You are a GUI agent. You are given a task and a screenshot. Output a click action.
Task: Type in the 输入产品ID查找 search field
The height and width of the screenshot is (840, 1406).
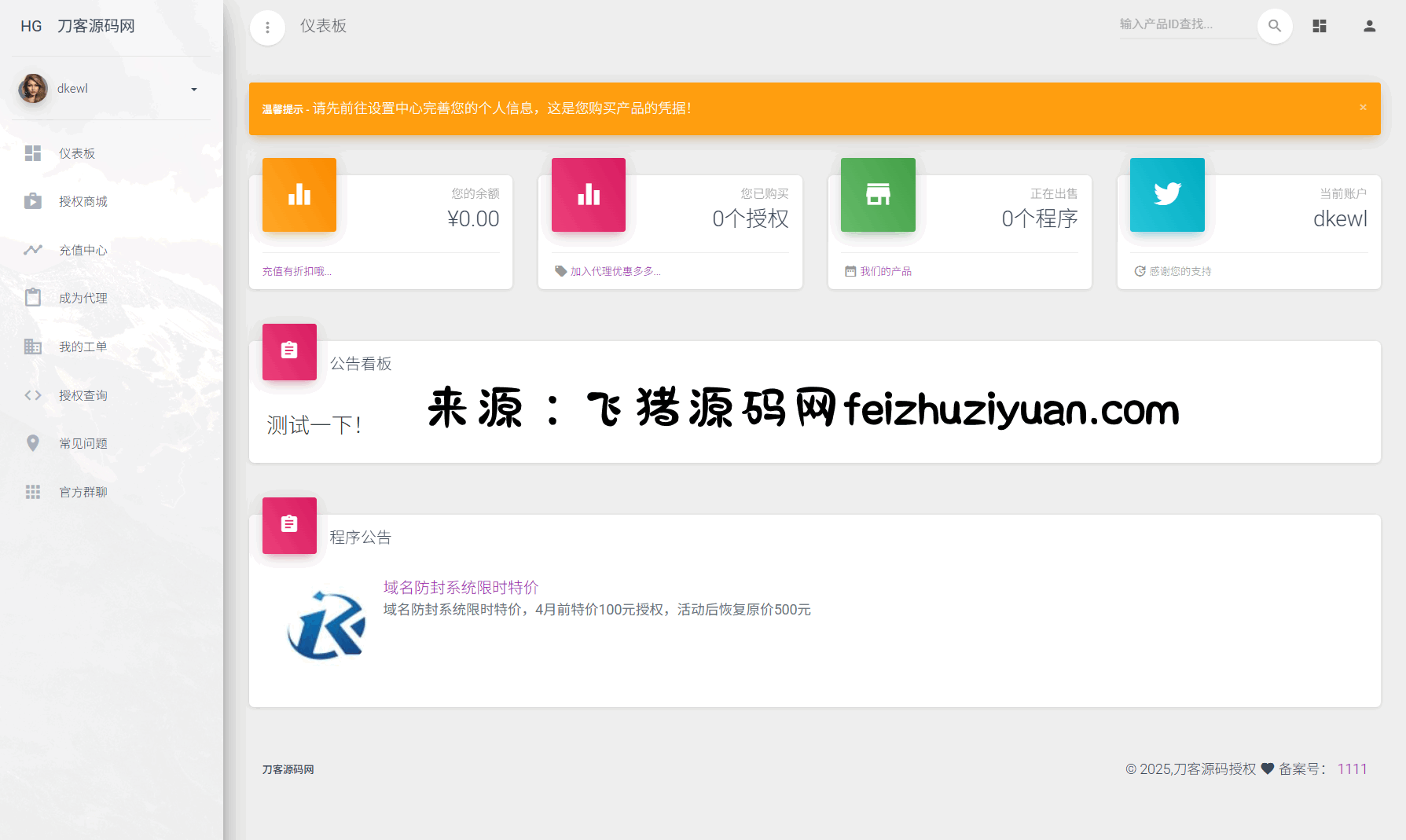[1185, 24]
